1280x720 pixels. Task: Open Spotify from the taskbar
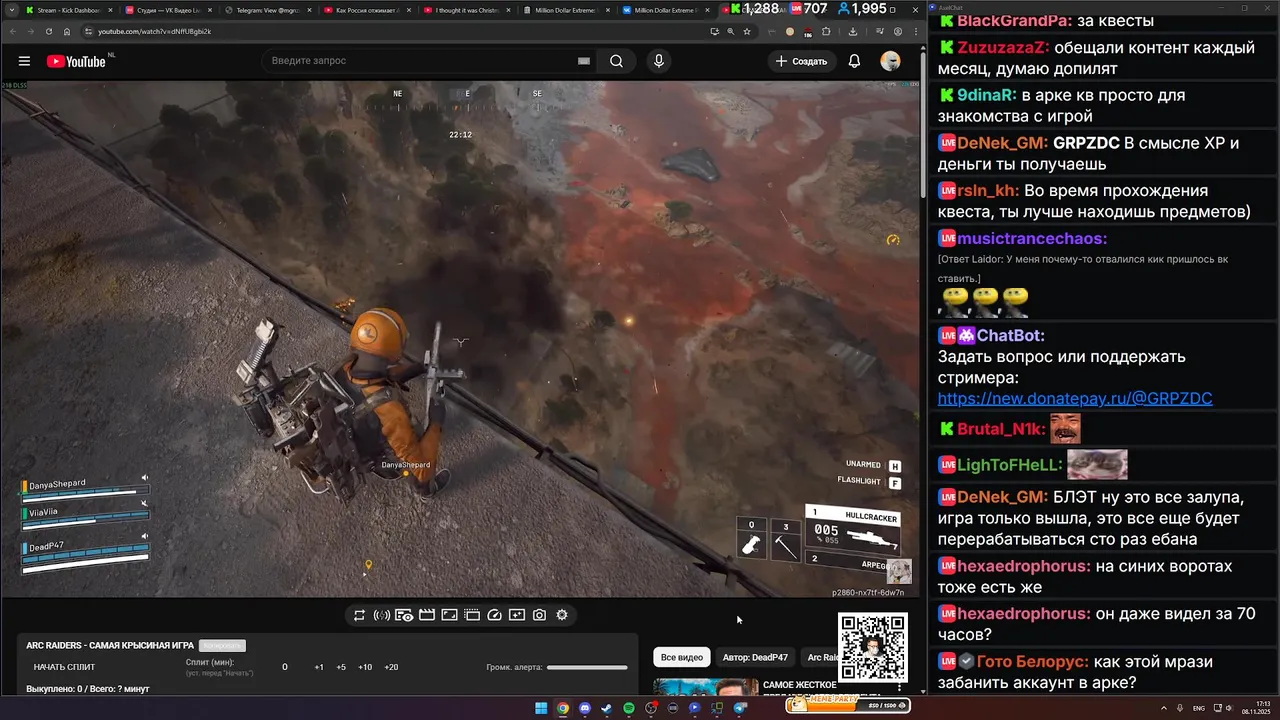[x=629, y=708]
